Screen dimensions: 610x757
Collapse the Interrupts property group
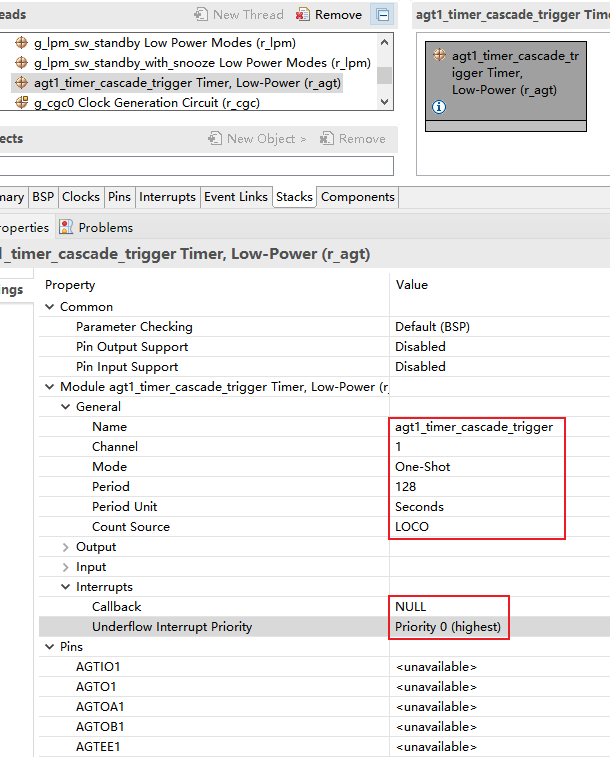tap(66, 587)
